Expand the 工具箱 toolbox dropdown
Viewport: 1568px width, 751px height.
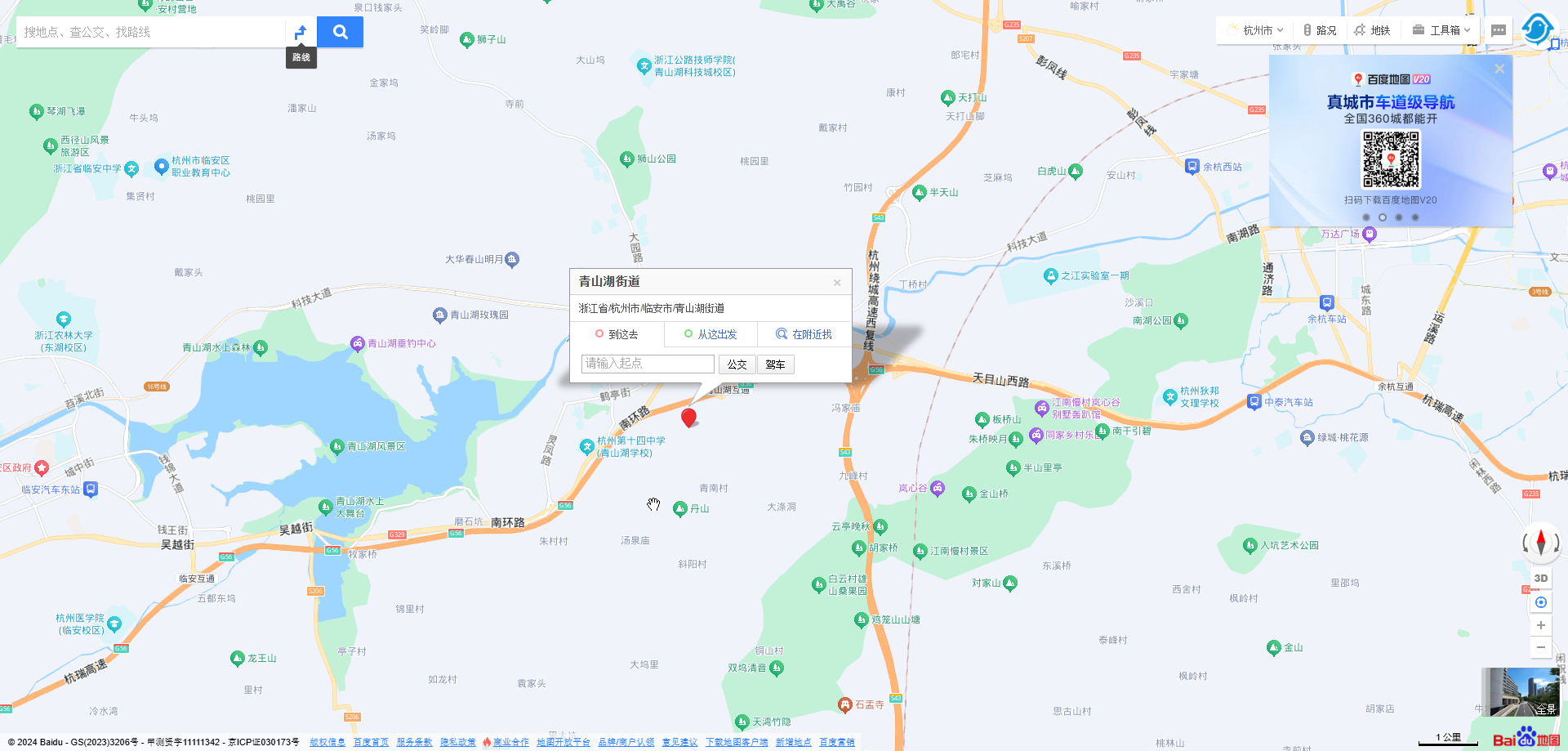click(x=1441, y=30)
